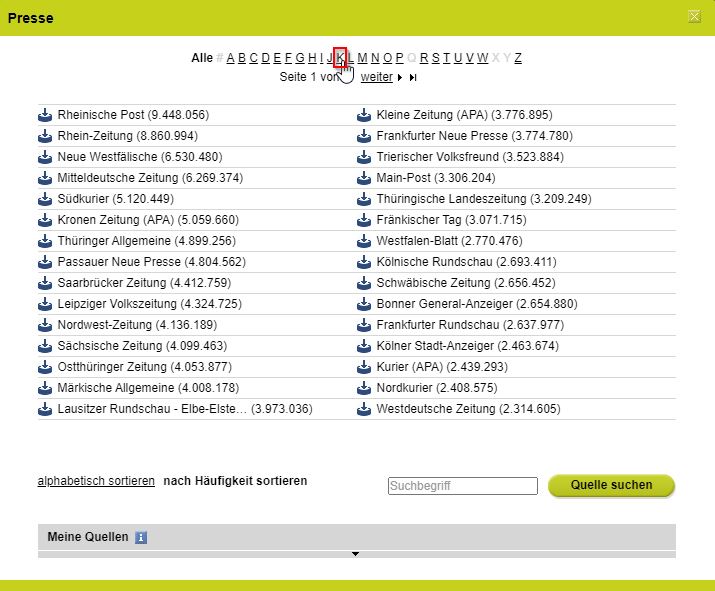Click download icon beside Main-Post
This screenshot has width=715, height=591.
pos(363,178)
